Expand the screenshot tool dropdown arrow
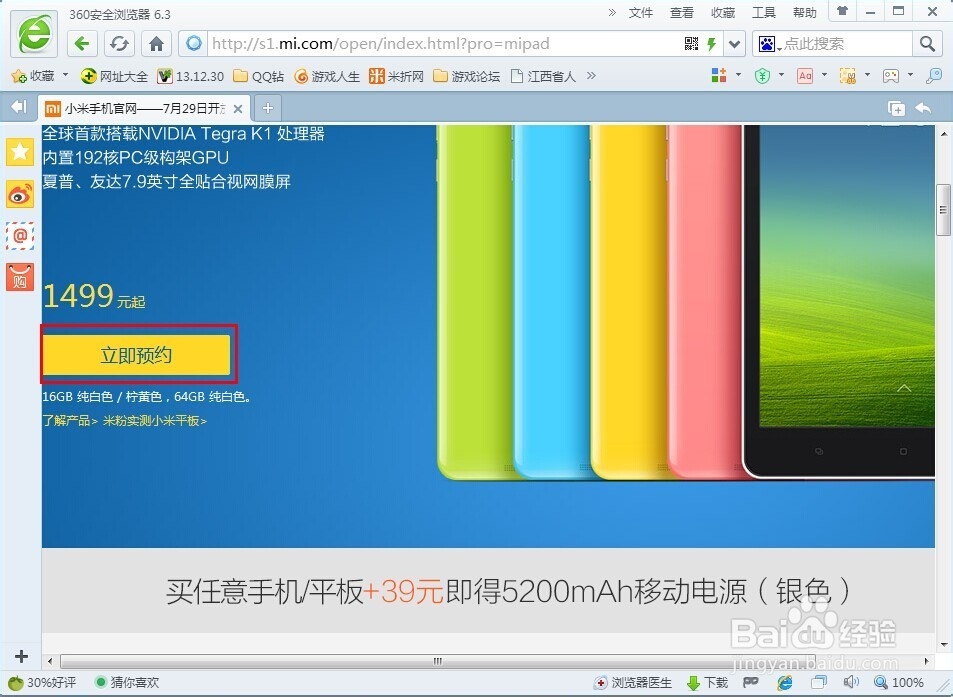 867,75
